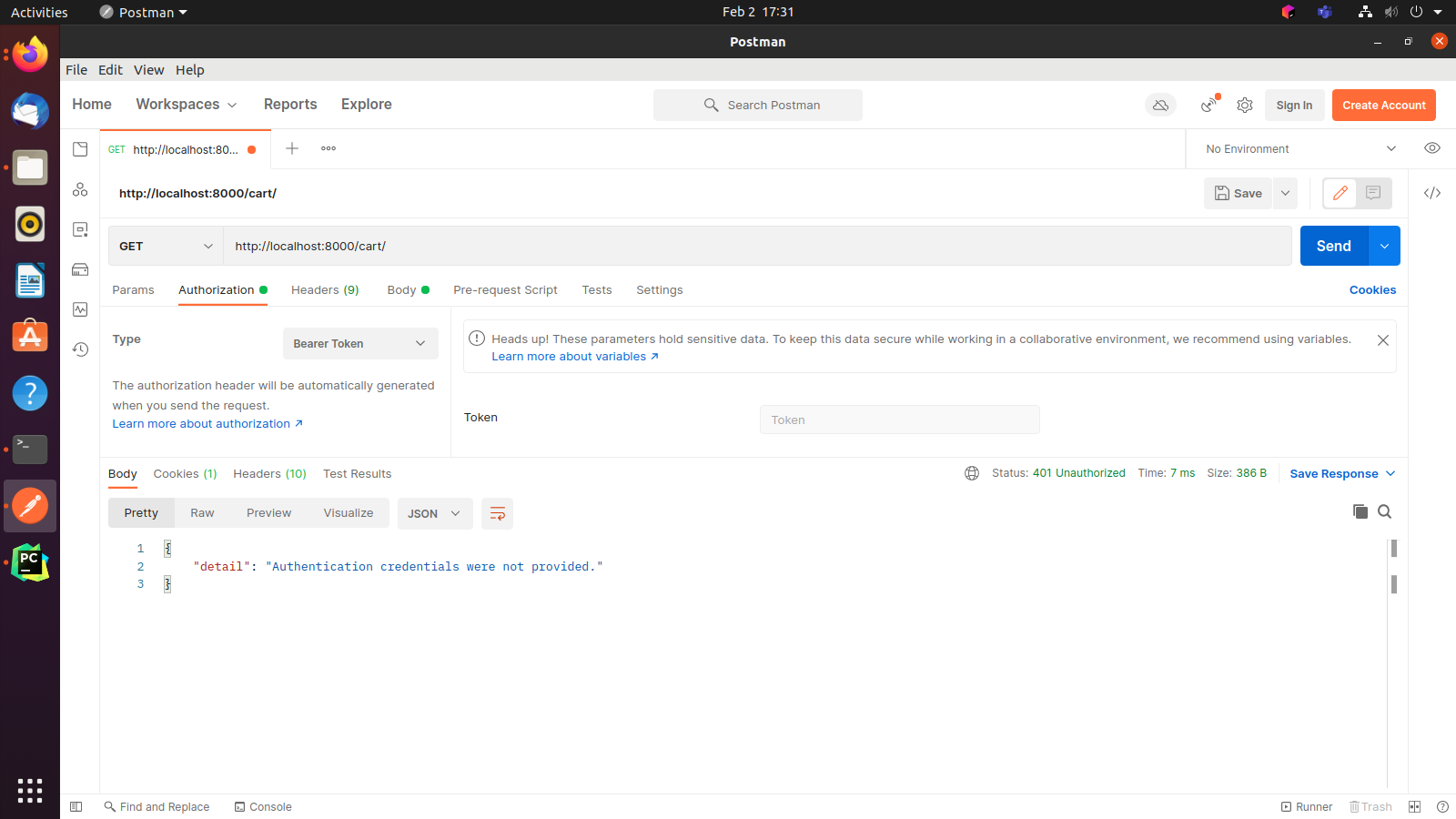Open the response search magnifier

coord(1384,511)
